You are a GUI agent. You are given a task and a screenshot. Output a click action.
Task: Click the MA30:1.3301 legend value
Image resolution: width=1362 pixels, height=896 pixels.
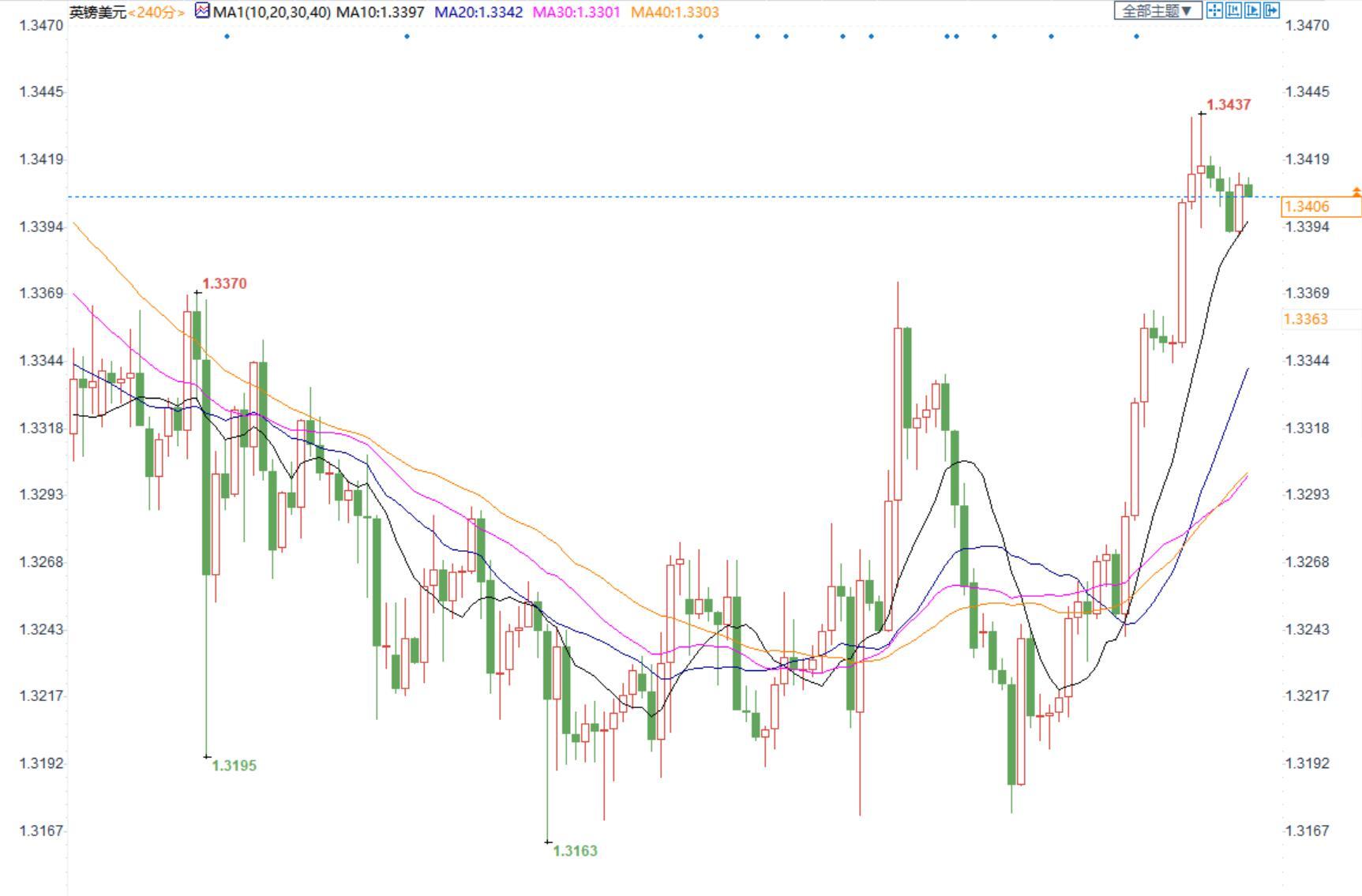click(576, 12)
